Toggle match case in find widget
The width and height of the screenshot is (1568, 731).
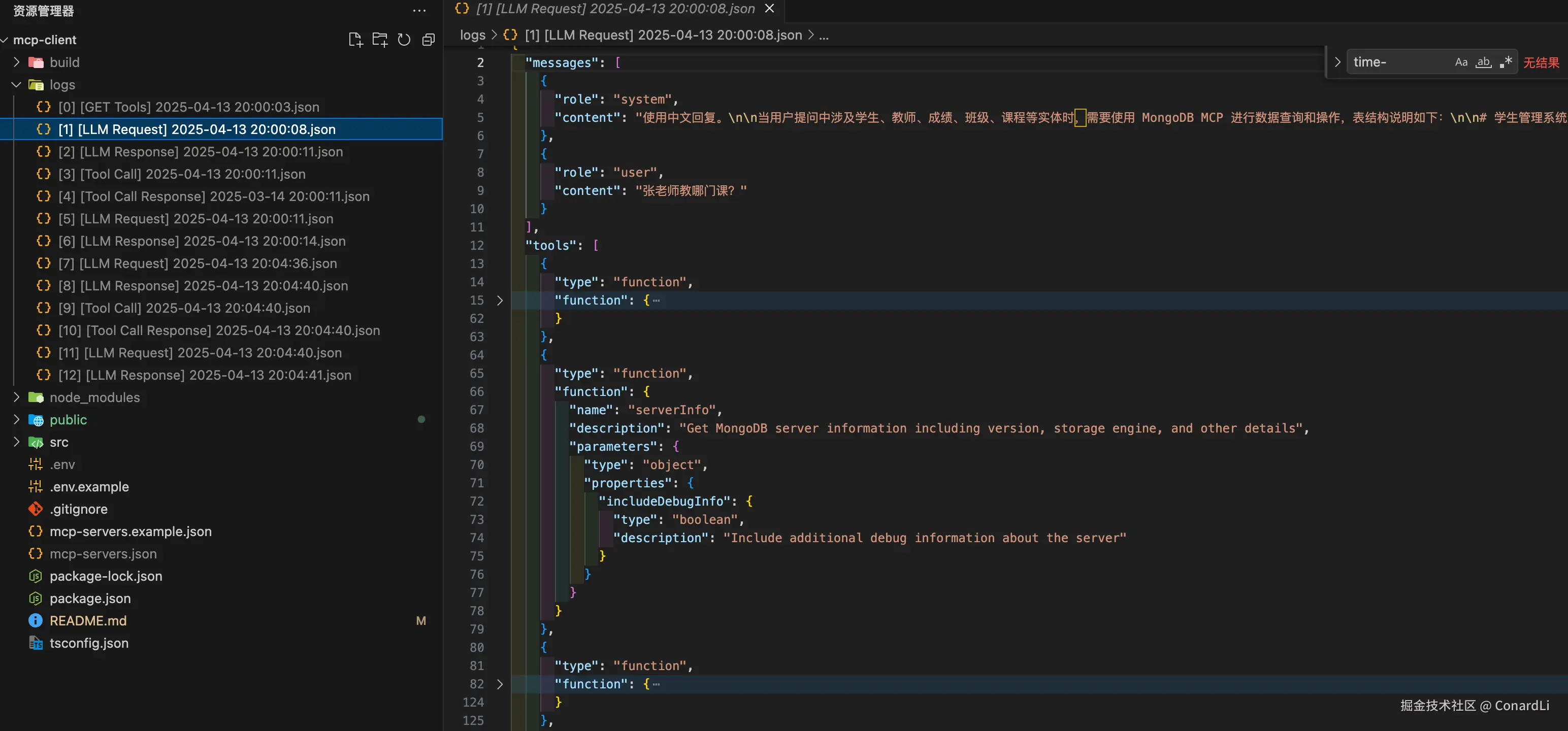coord(1461,62)
